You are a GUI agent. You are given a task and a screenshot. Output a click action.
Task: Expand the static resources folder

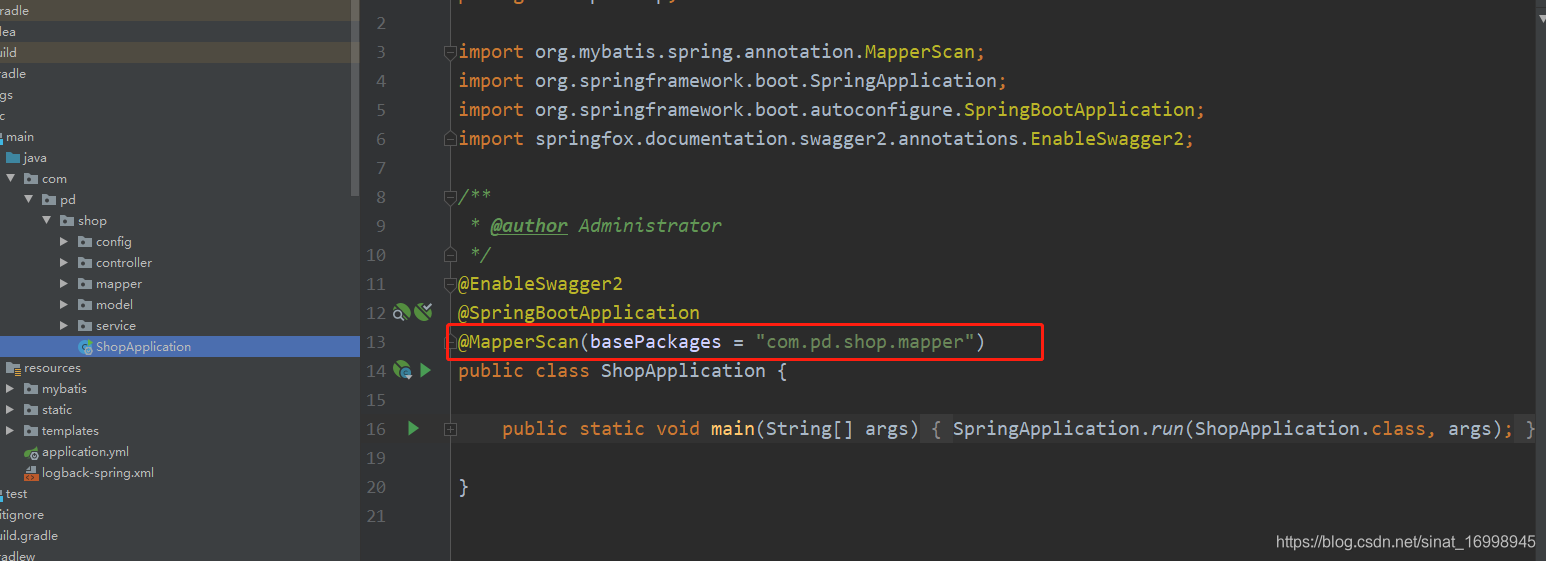11,410
